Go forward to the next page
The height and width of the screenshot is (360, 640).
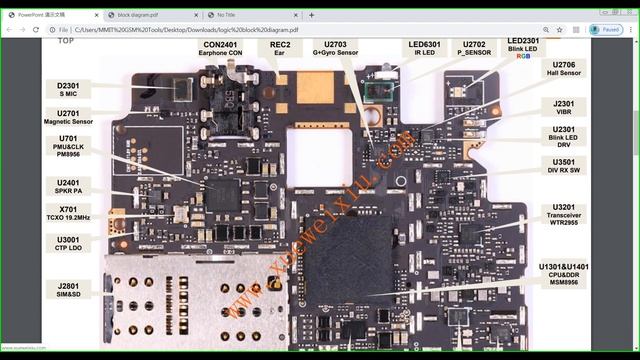22,30
